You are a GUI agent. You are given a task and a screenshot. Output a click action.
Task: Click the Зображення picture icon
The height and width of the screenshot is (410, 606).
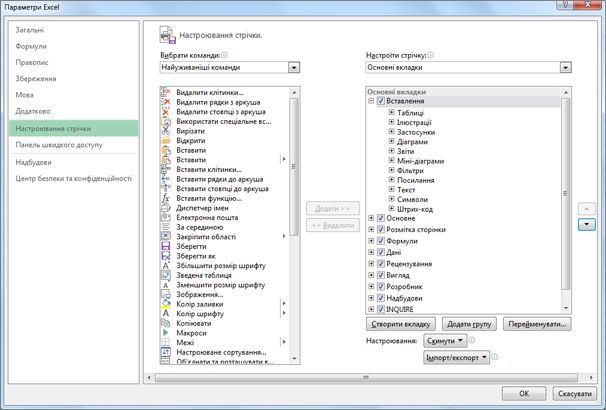click(x=165, y=294)
